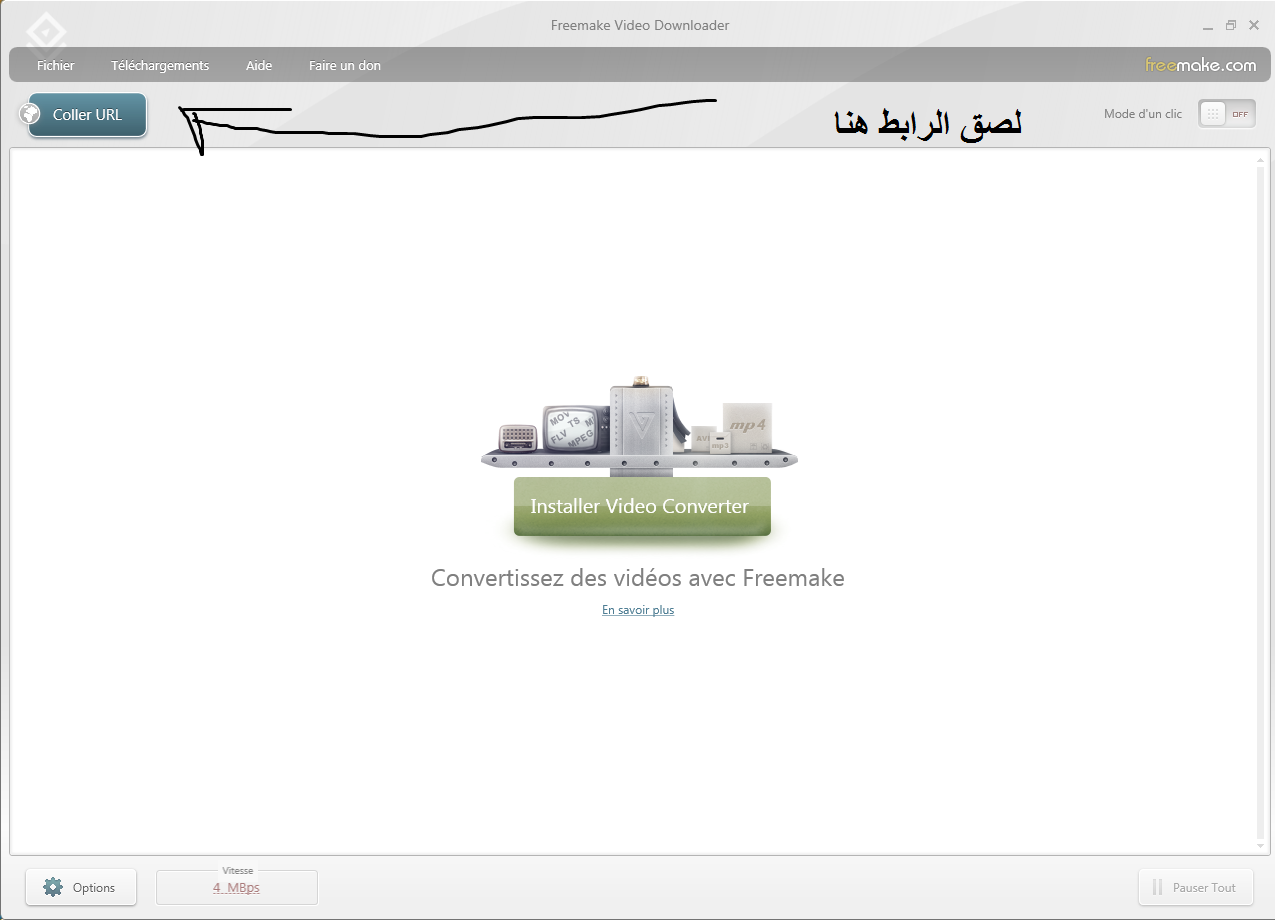Screen dimensions: 1275x920
Task: Open the En savoir plus link
Action: point(638,610)
